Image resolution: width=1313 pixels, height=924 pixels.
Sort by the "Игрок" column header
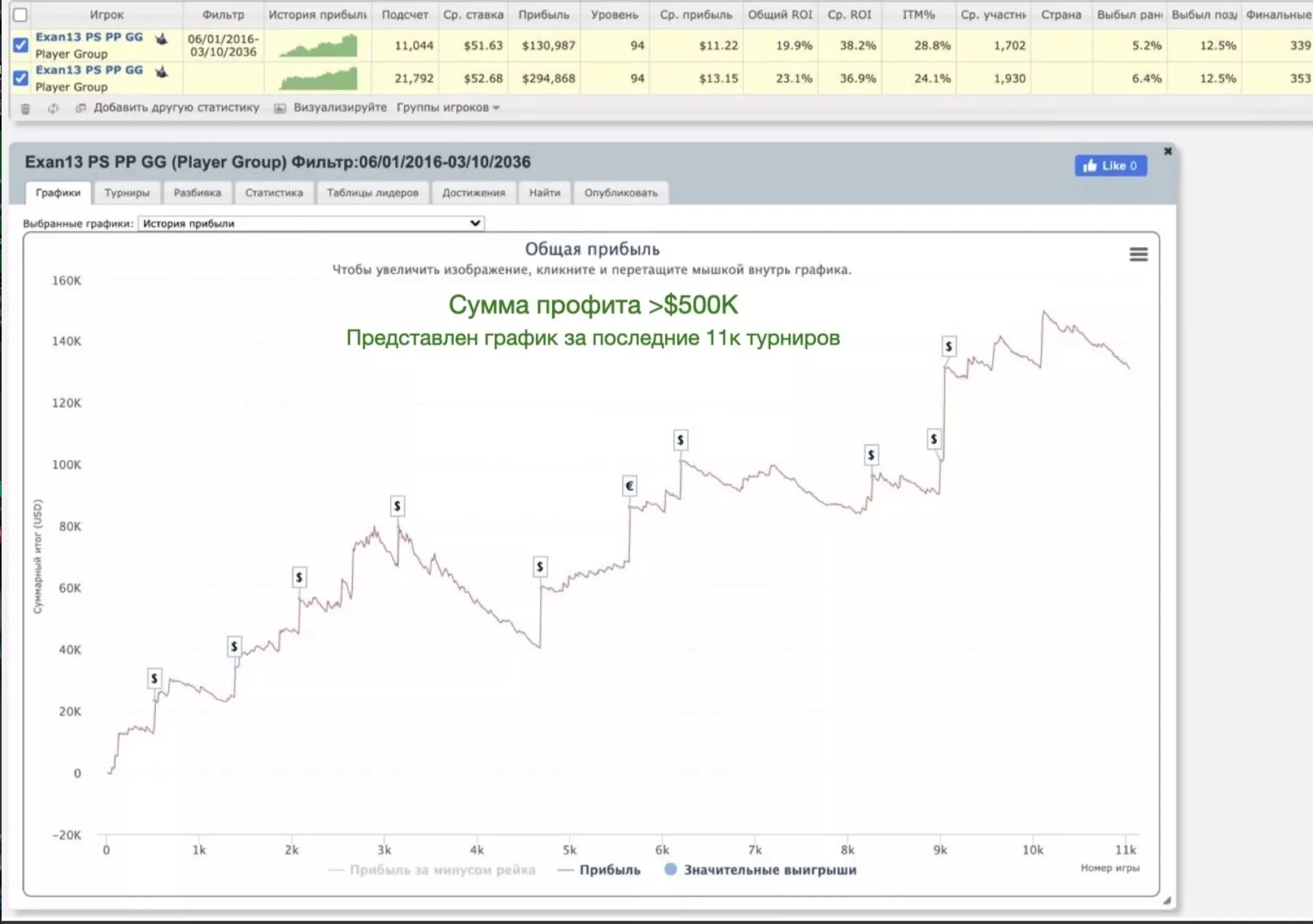(x=106, y=15)
